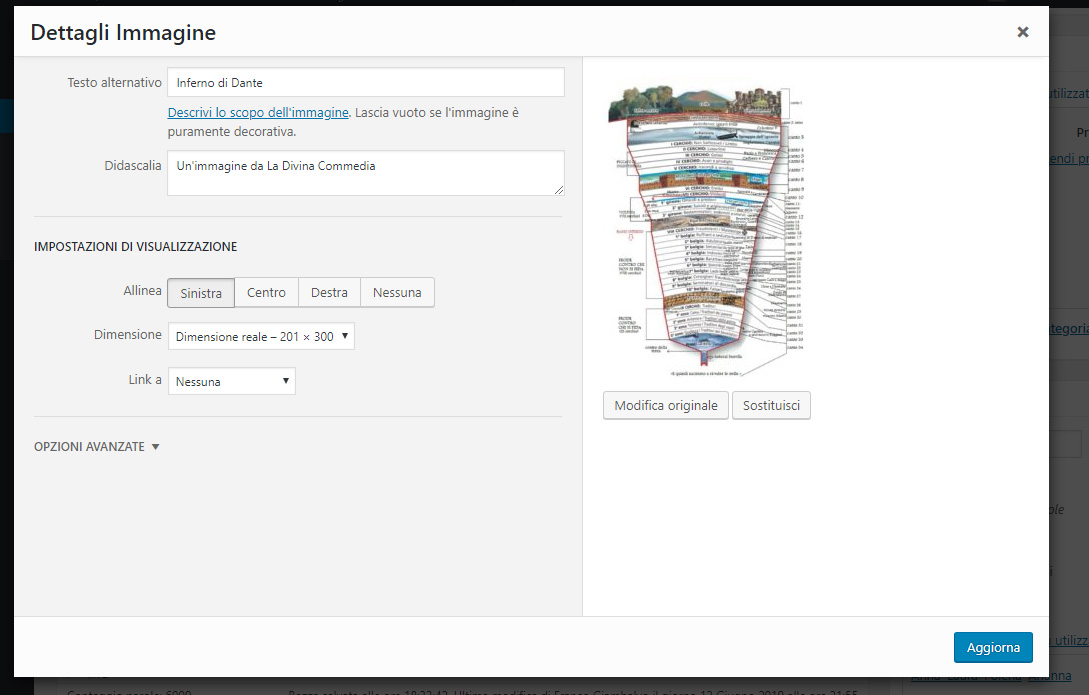Set alignment to Nessuna

pos(397,292)
